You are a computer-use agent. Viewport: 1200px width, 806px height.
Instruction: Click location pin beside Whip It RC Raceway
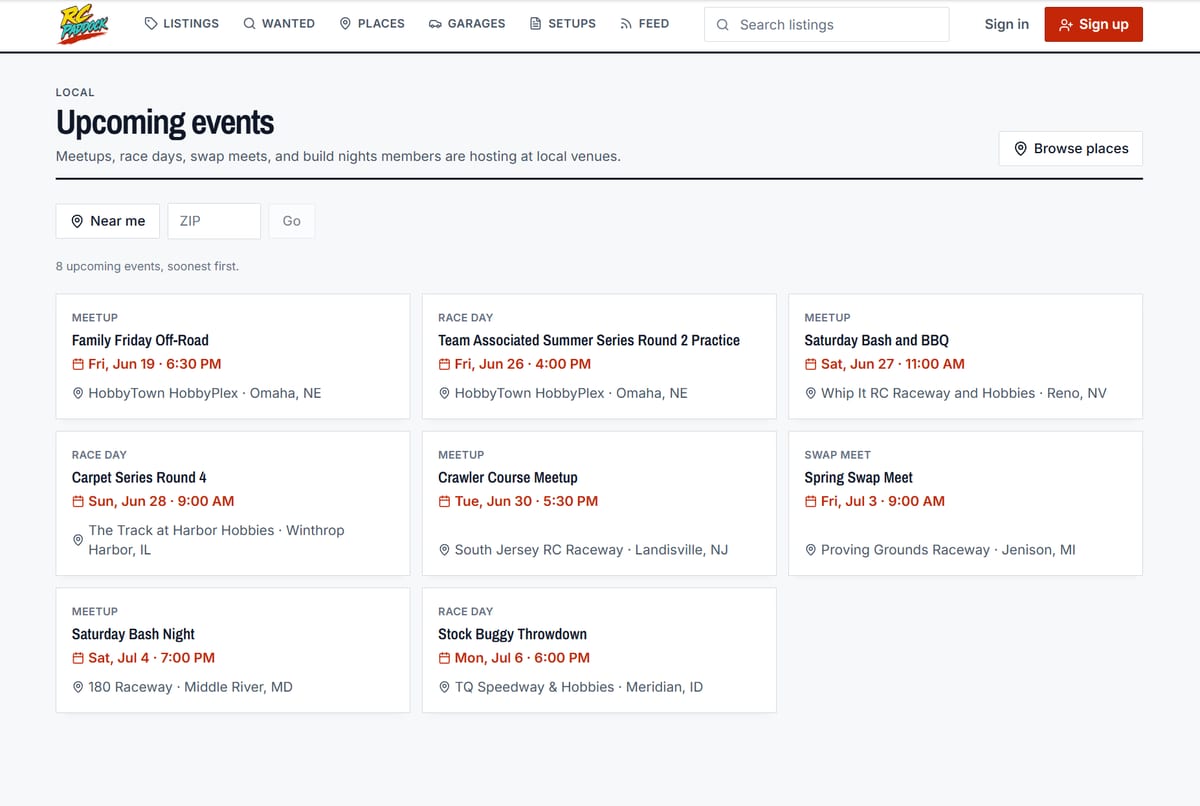click(811, 394)
